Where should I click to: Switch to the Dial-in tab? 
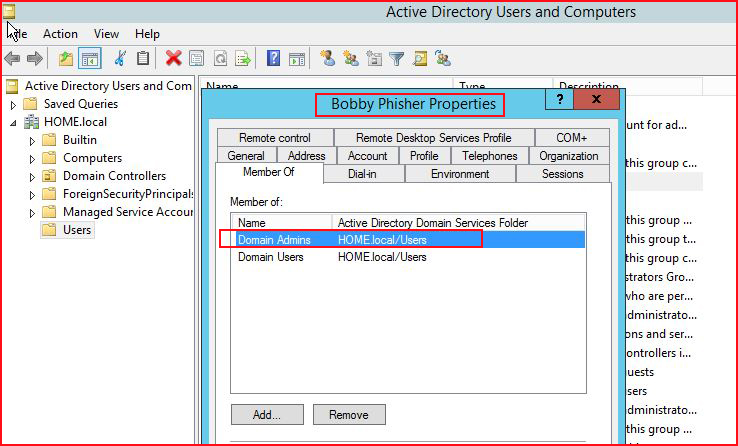pyautogui.click(x=362, y=174)
